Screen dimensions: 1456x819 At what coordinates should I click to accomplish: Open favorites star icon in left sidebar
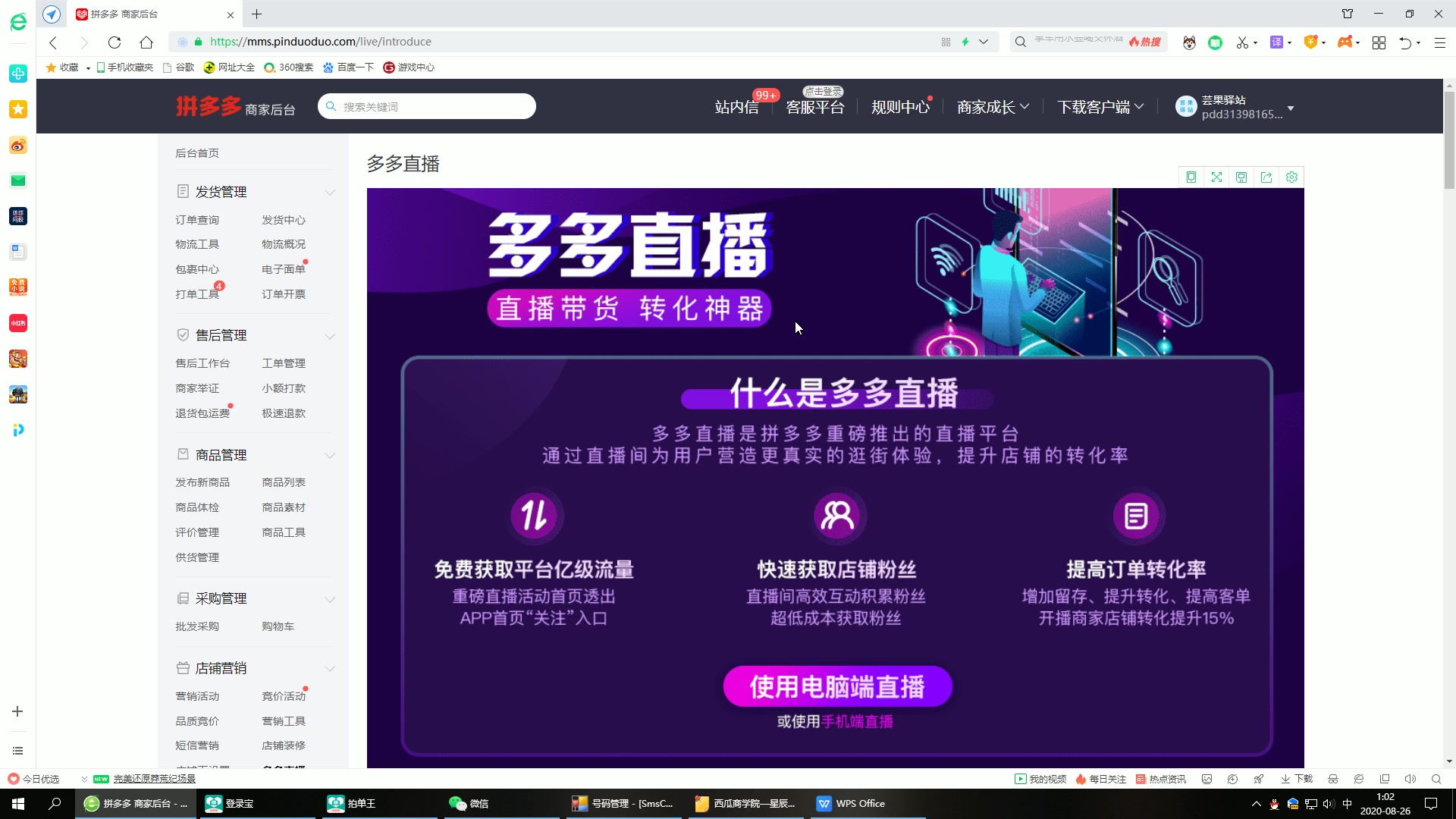pyautogui.click(x=18, y=109)
